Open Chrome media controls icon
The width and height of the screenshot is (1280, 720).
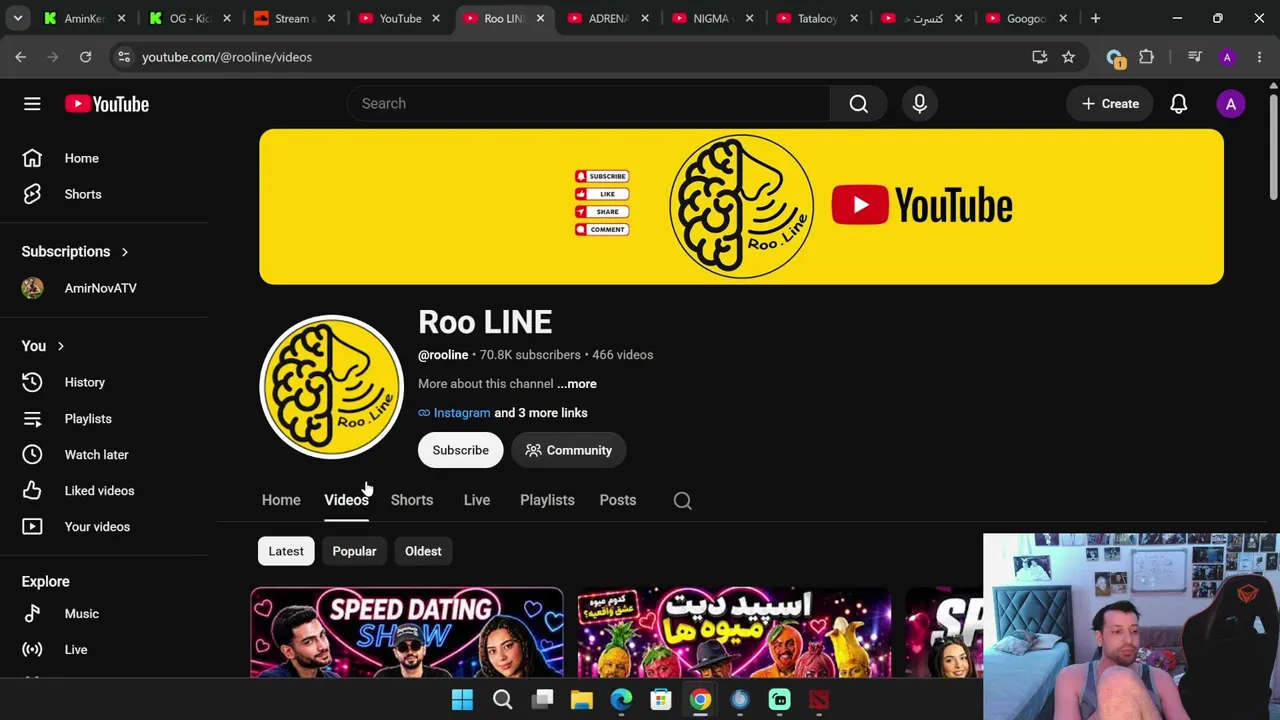[x=1194, y=57]
